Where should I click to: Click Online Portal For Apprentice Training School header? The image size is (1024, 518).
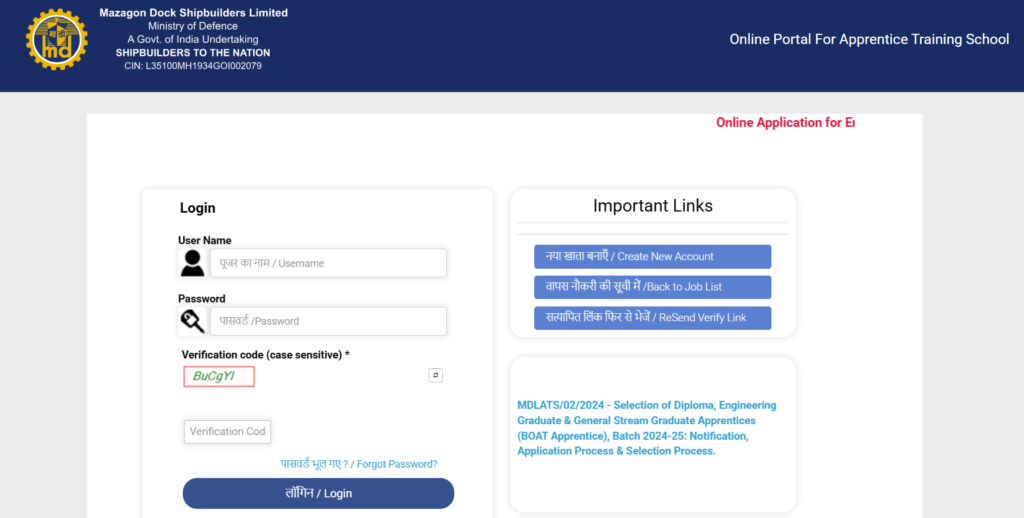[869, 40]
